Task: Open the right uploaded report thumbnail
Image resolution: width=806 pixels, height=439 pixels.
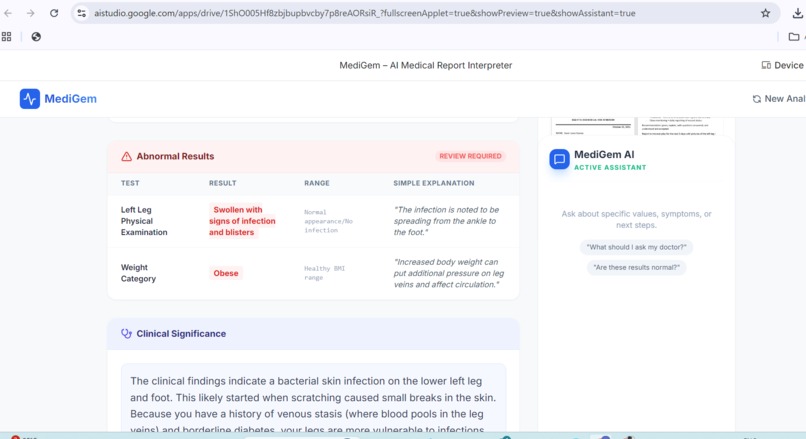Action: [681, 126]
